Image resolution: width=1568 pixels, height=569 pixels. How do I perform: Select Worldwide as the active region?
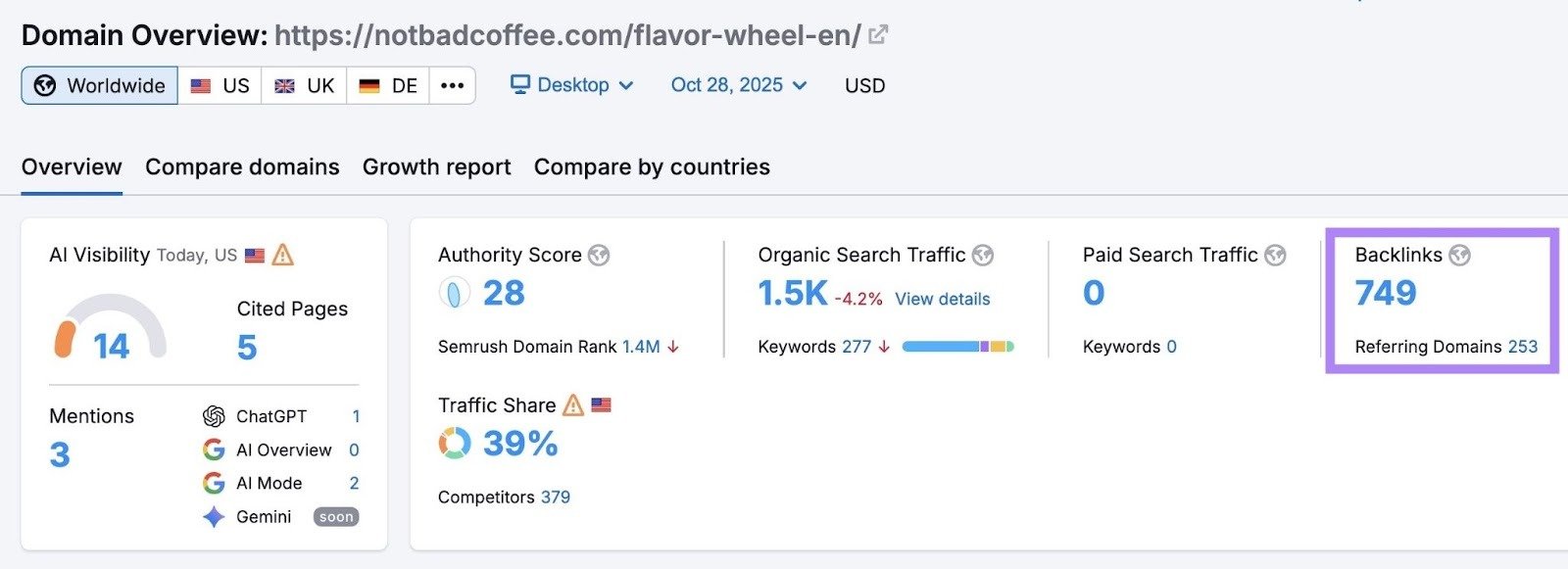point(98,85)
